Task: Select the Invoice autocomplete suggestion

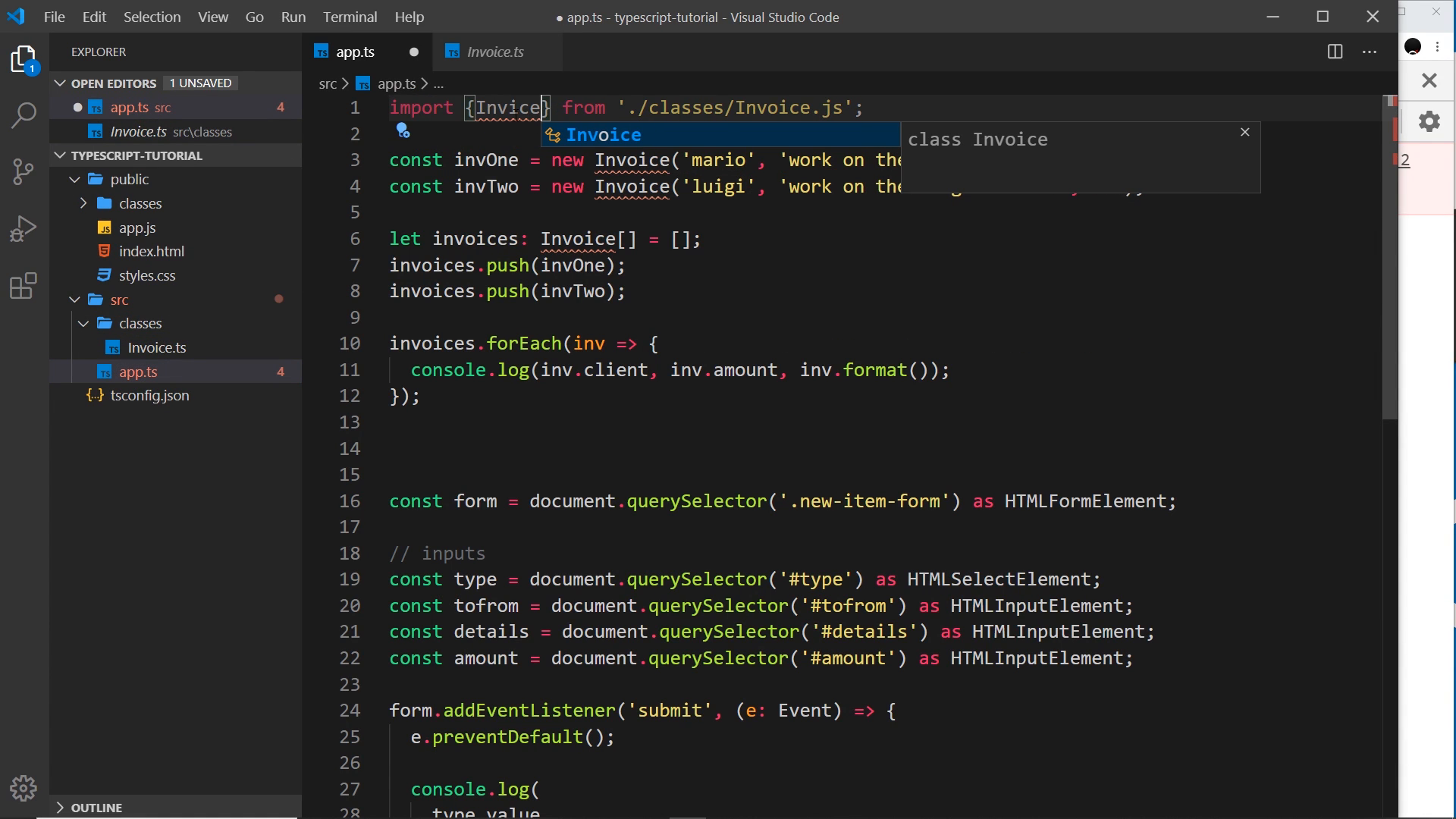Action: click(x=720, y=135)
